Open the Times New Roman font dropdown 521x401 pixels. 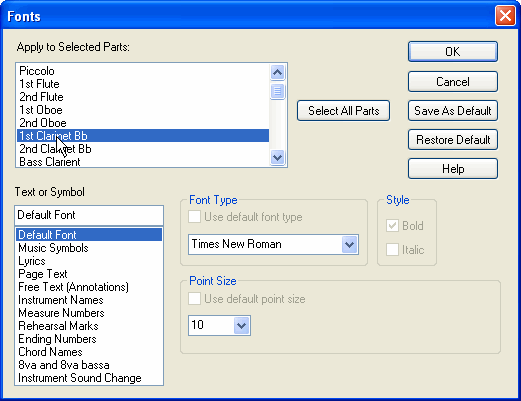coord(349,245)
